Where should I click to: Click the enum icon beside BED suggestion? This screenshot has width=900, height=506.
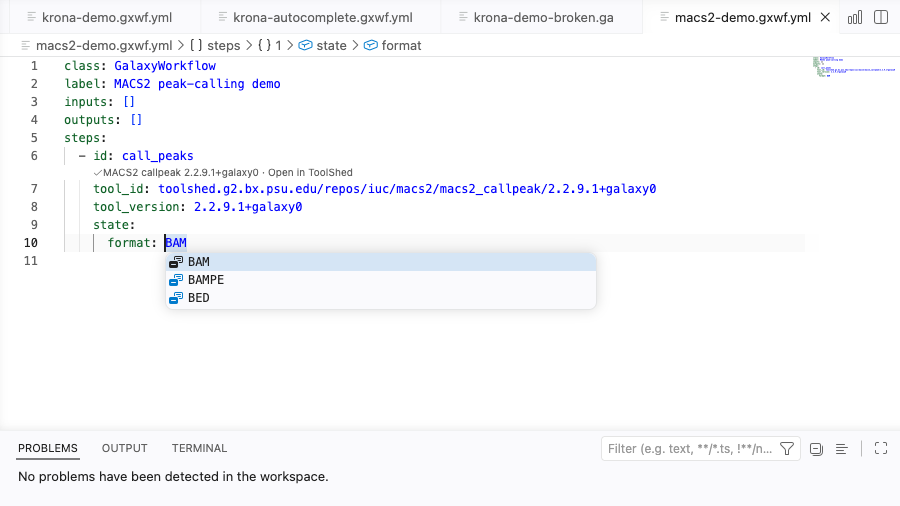pyautogui.click(x=176, y=298)
